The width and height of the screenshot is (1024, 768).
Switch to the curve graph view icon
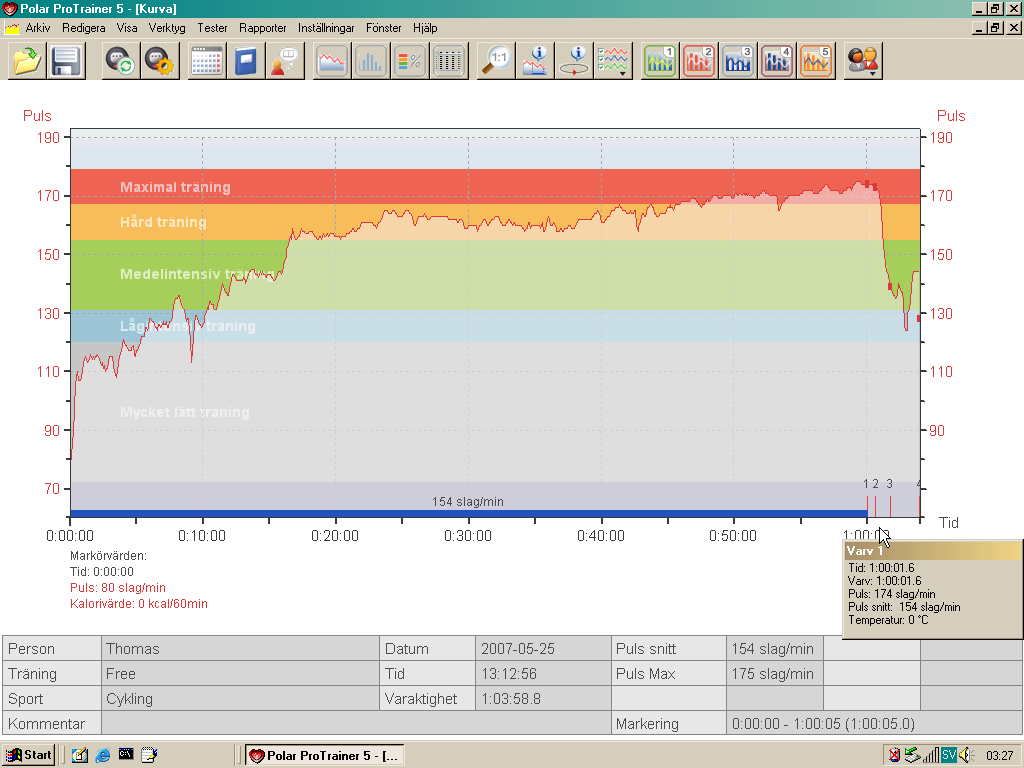click(x=332, y=61)
